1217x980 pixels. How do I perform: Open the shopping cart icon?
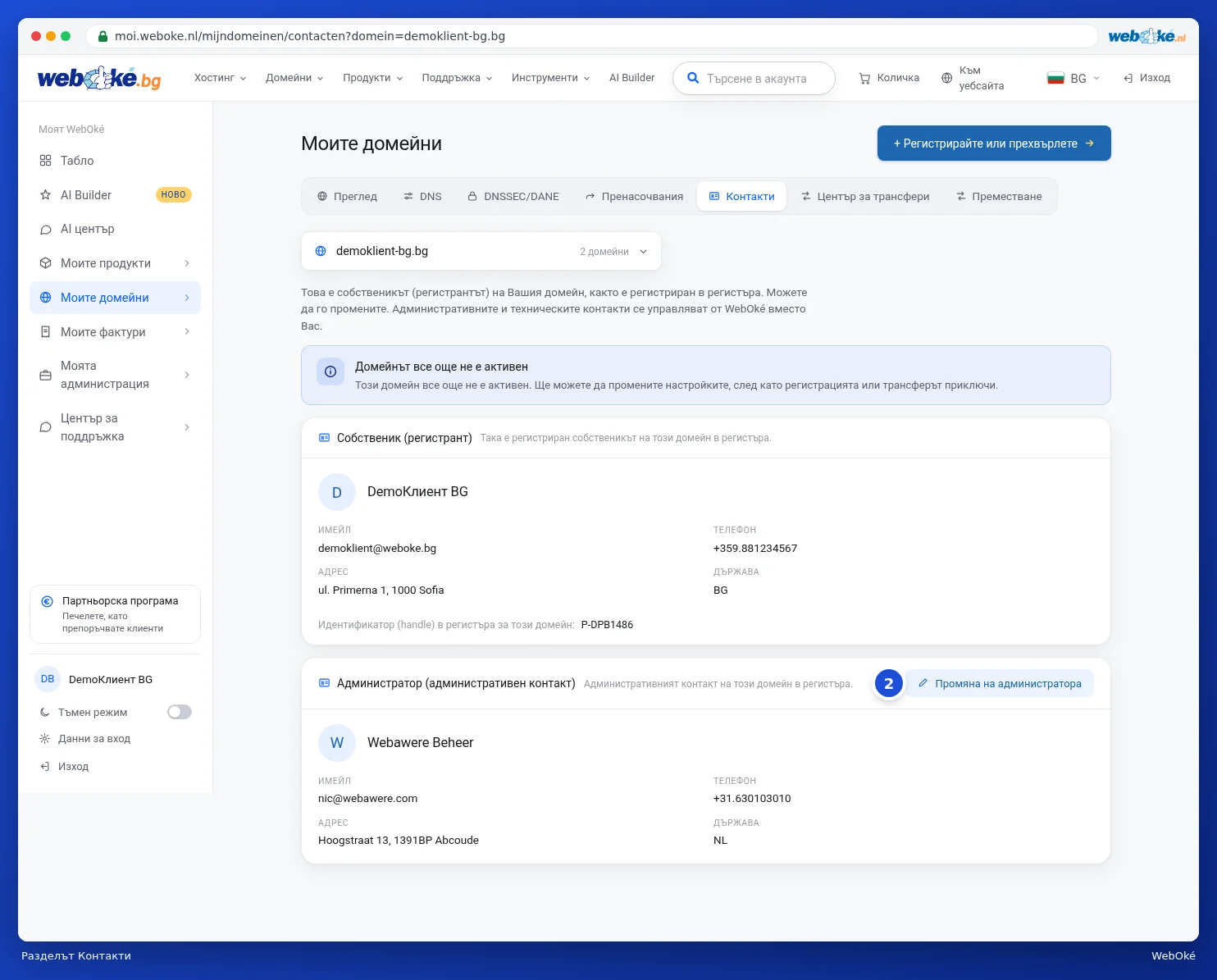(x=864, y=78)
